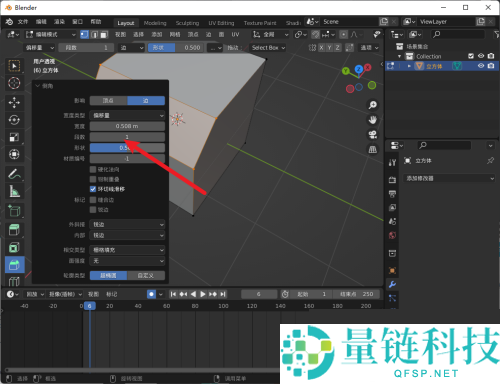Click the green Y axis gizmo ball
The height and width of the screenshot is (384, 500).
click(x=346, y=71)
